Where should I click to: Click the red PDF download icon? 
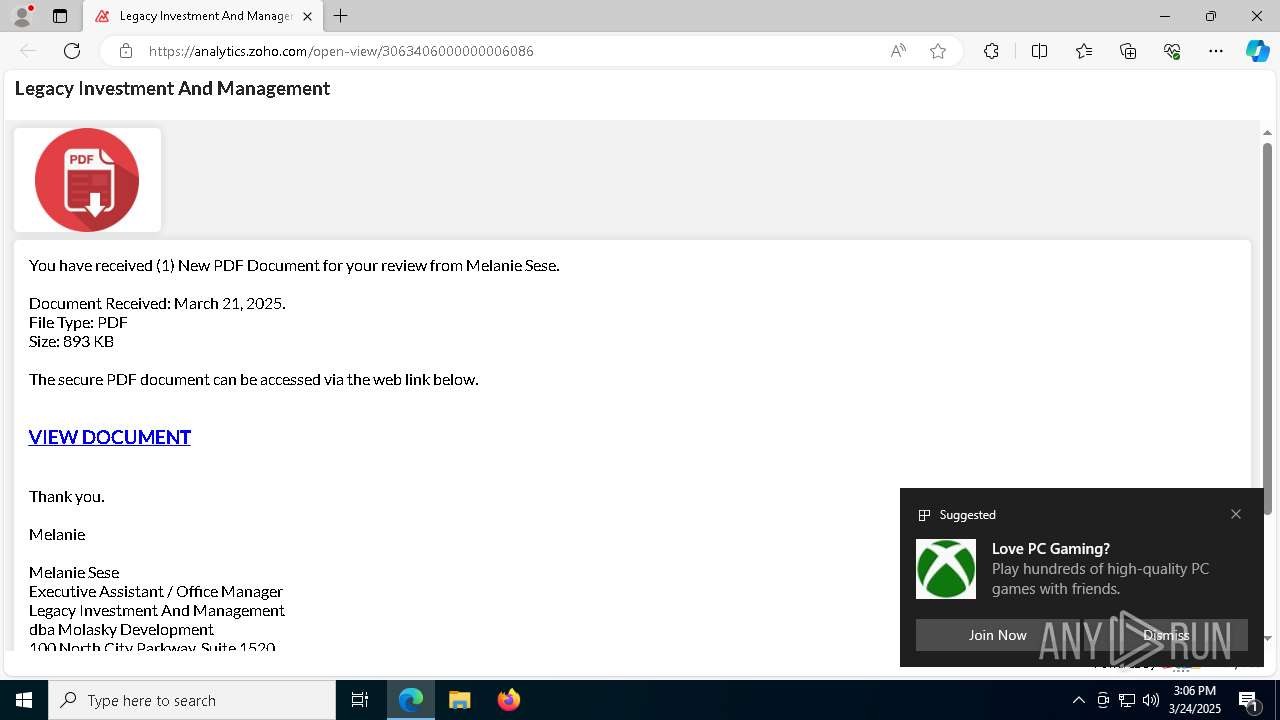(x=87, y=180)
